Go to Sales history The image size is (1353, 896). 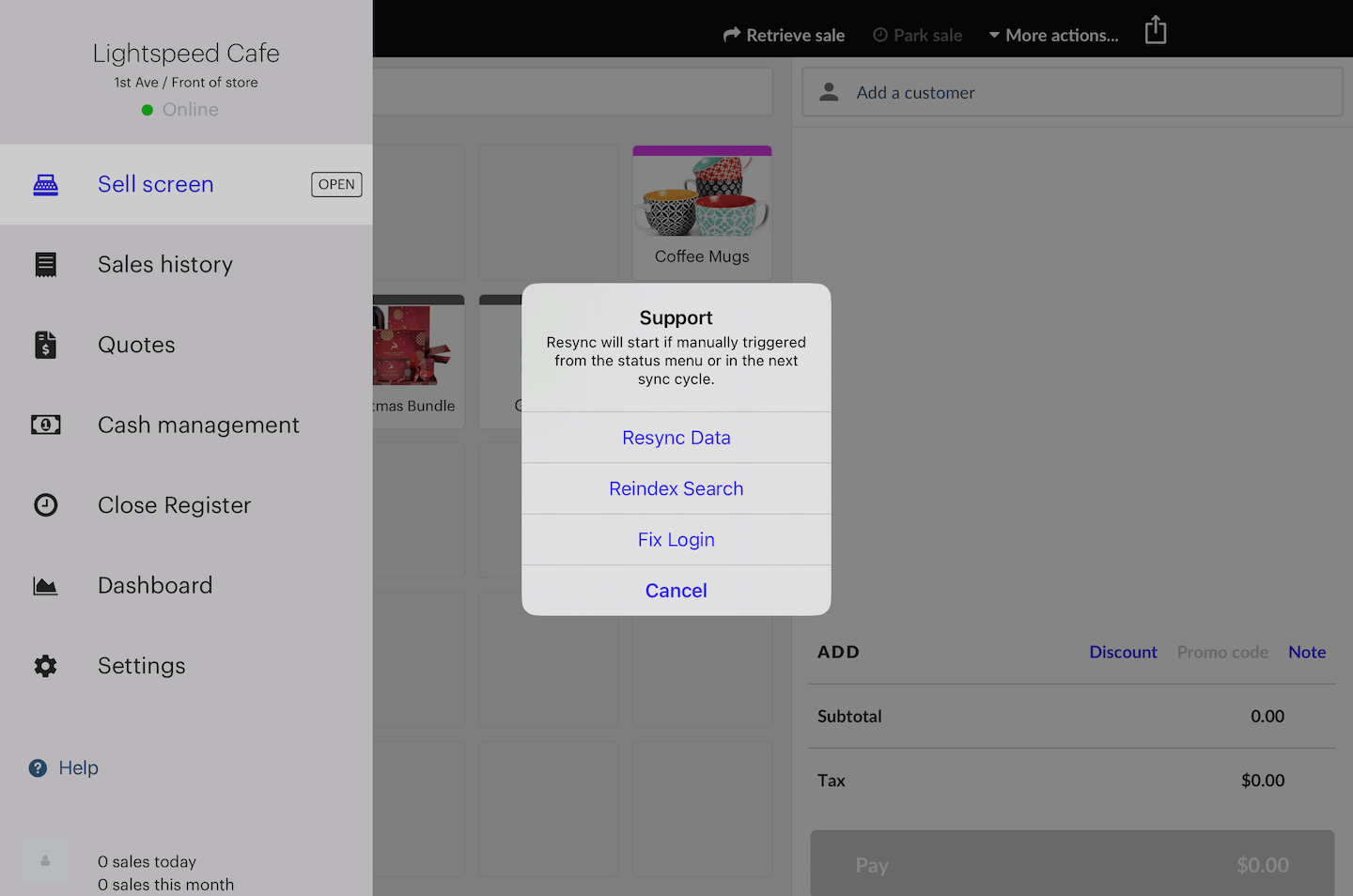click(186, 265)
